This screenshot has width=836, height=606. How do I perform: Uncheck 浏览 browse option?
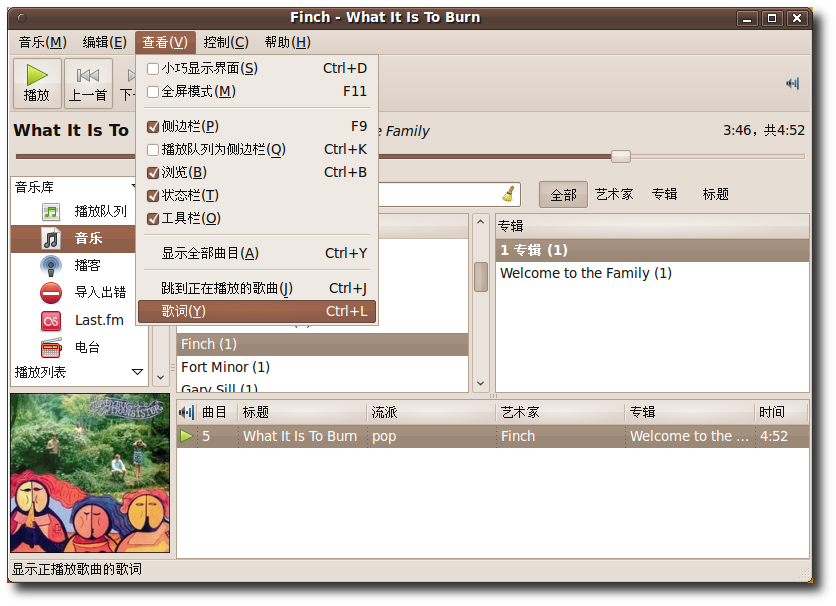153,173
